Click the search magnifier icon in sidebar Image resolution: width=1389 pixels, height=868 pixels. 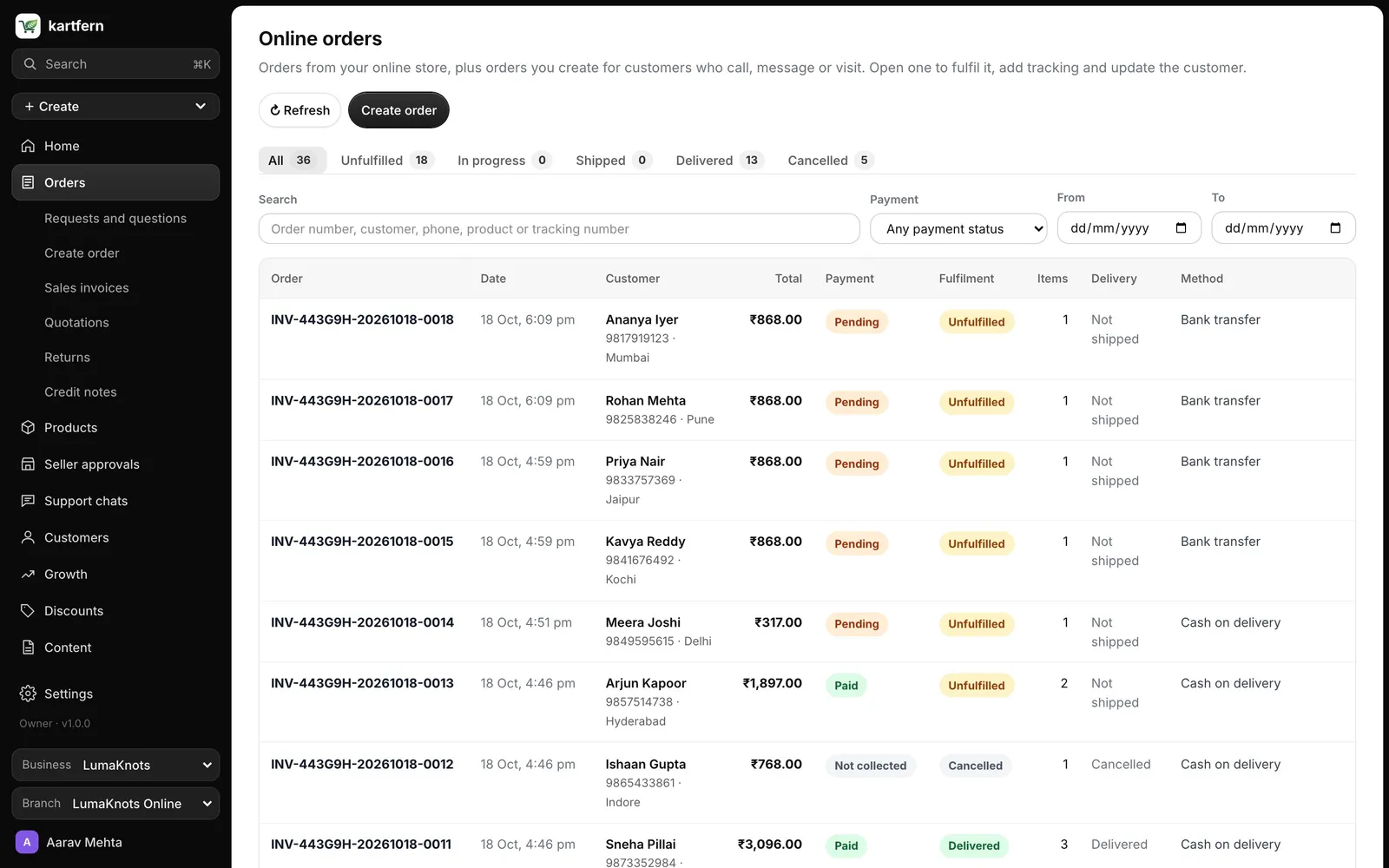[30, 64]
